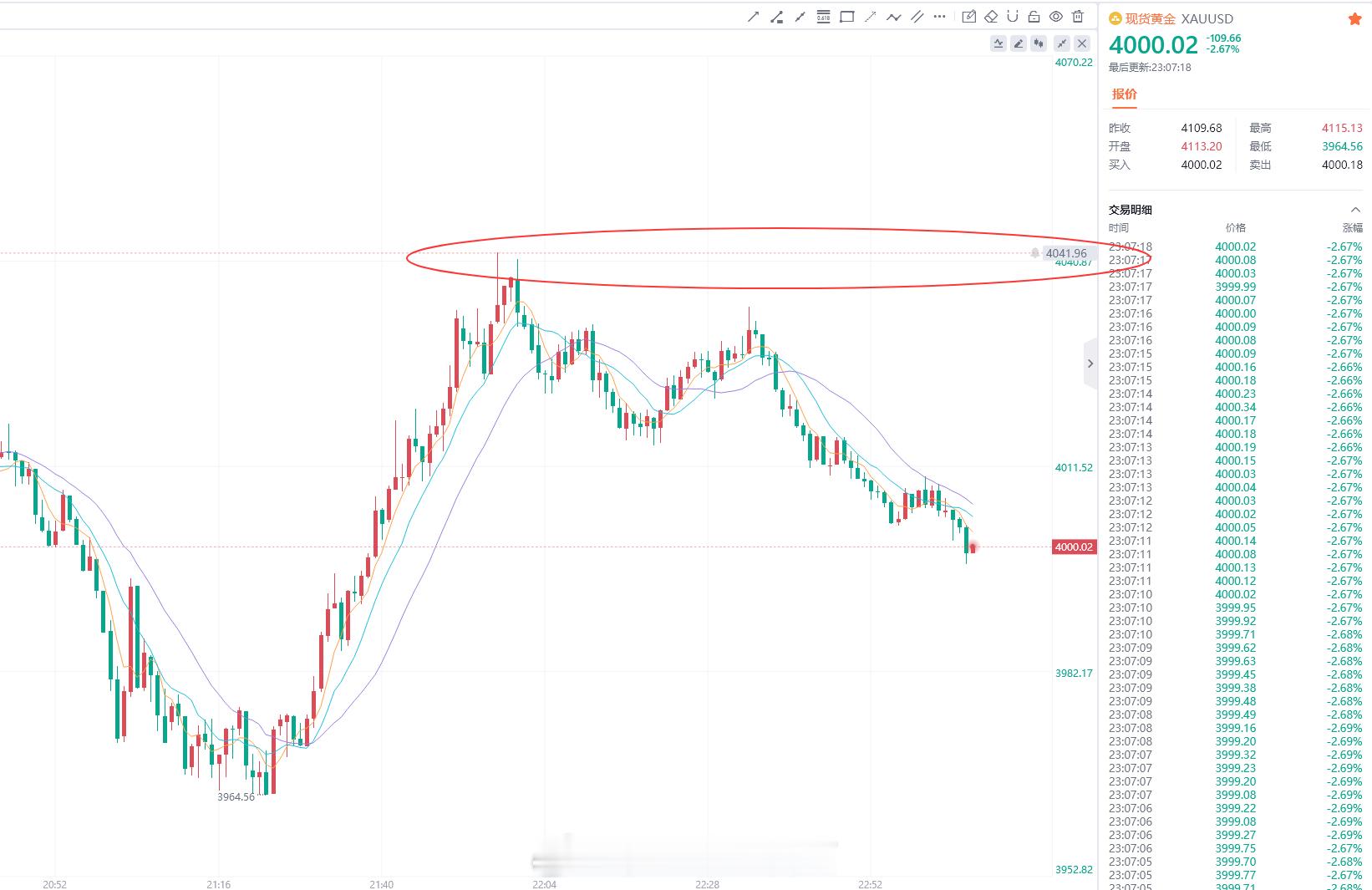Click the 4070.22 price axis label
This screenshot has height=890, width=1372.
pos(1074,63)
